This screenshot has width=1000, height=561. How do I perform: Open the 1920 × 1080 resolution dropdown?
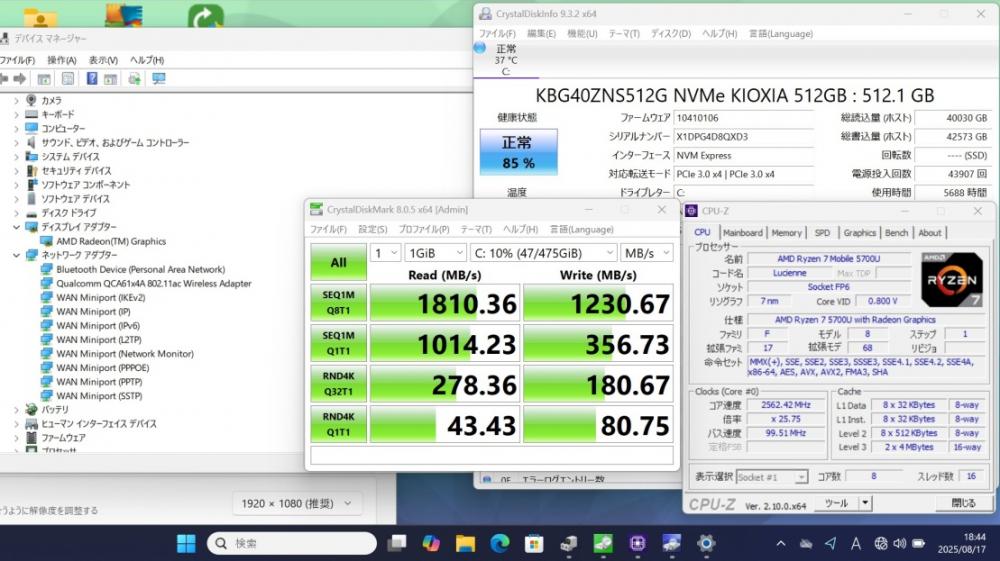pos(297,504)
